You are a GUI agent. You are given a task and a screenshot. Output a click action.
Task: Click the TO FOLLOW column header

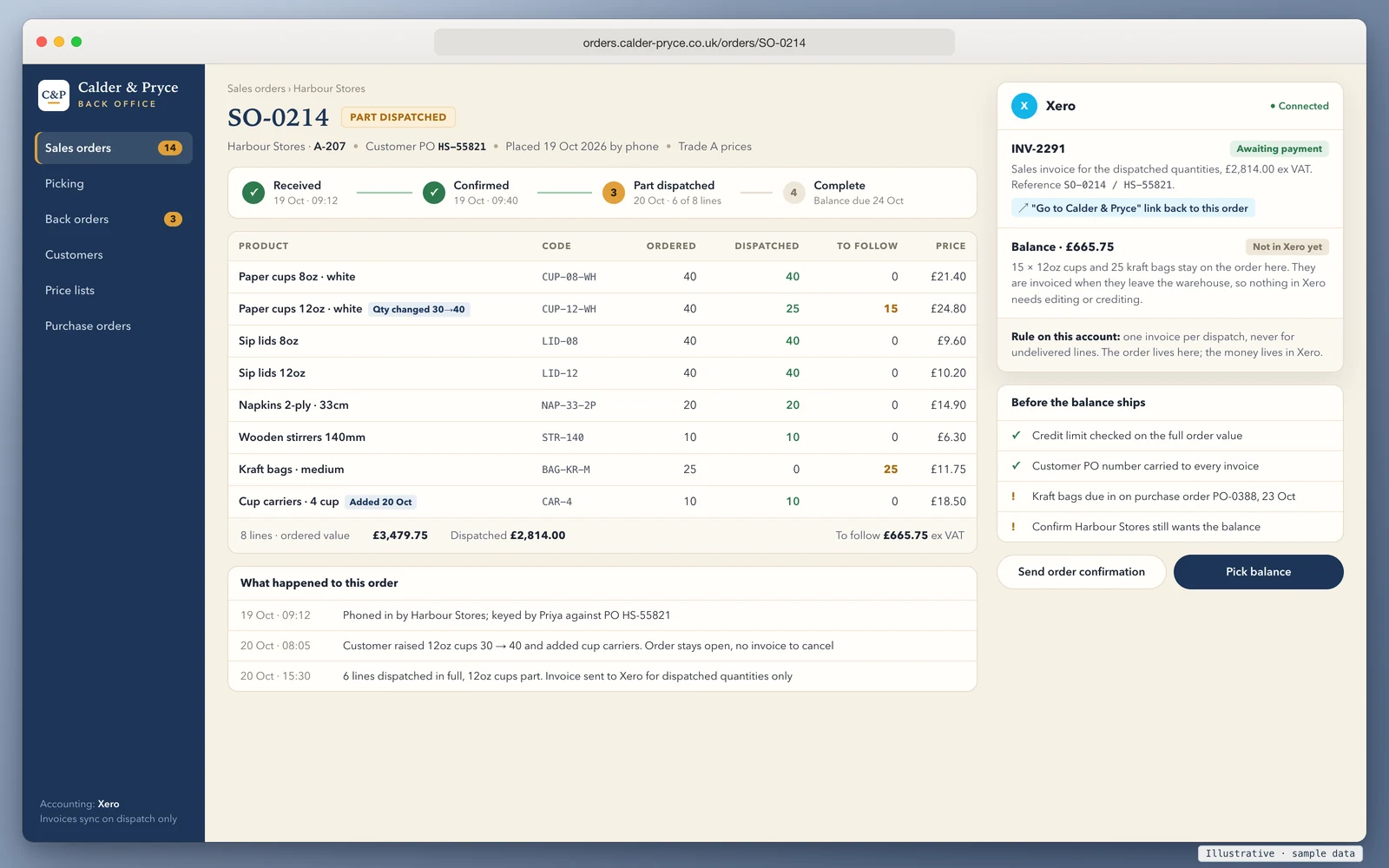coord(867,247)
